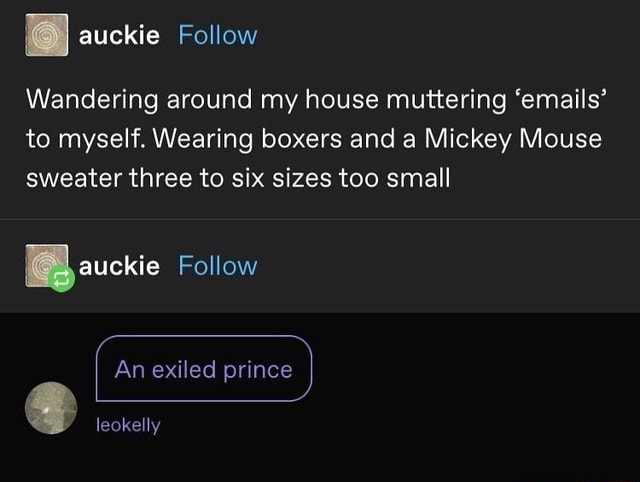This screenshot has height=482, width=640.
Task: Click the post line ending 'too small'
Action: pos(238,178)
